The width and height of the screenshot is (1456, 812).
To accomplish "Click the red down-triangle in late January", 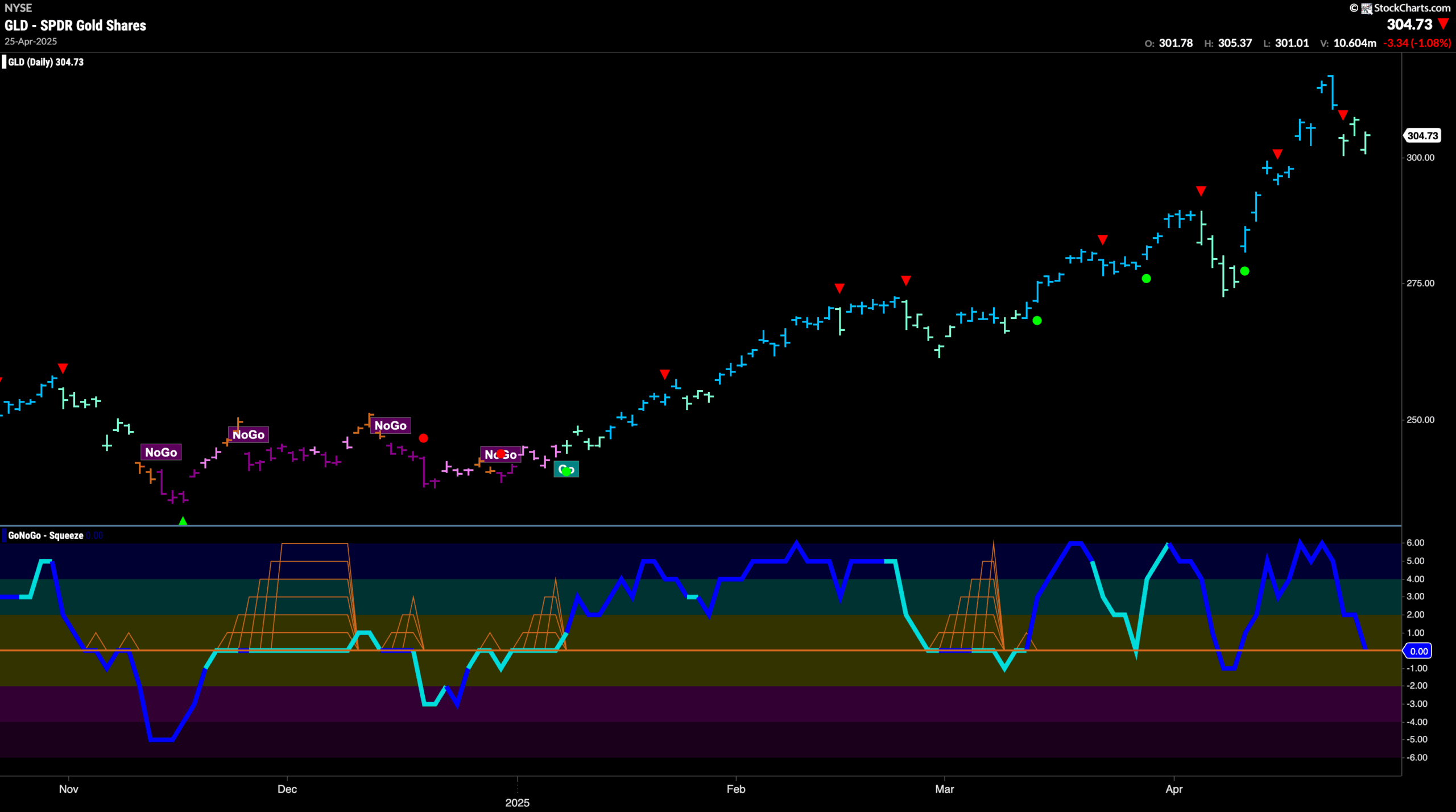I will [x=664, y=375].
